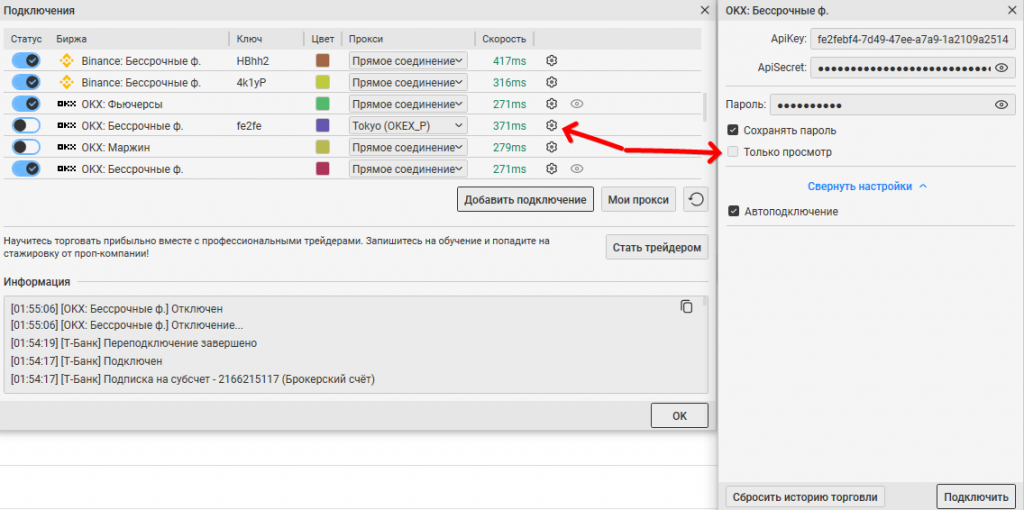Click OKX logo in the fe2fe row
The width and height of the screenshot is (1024, 510).
(x=67, y=125)
